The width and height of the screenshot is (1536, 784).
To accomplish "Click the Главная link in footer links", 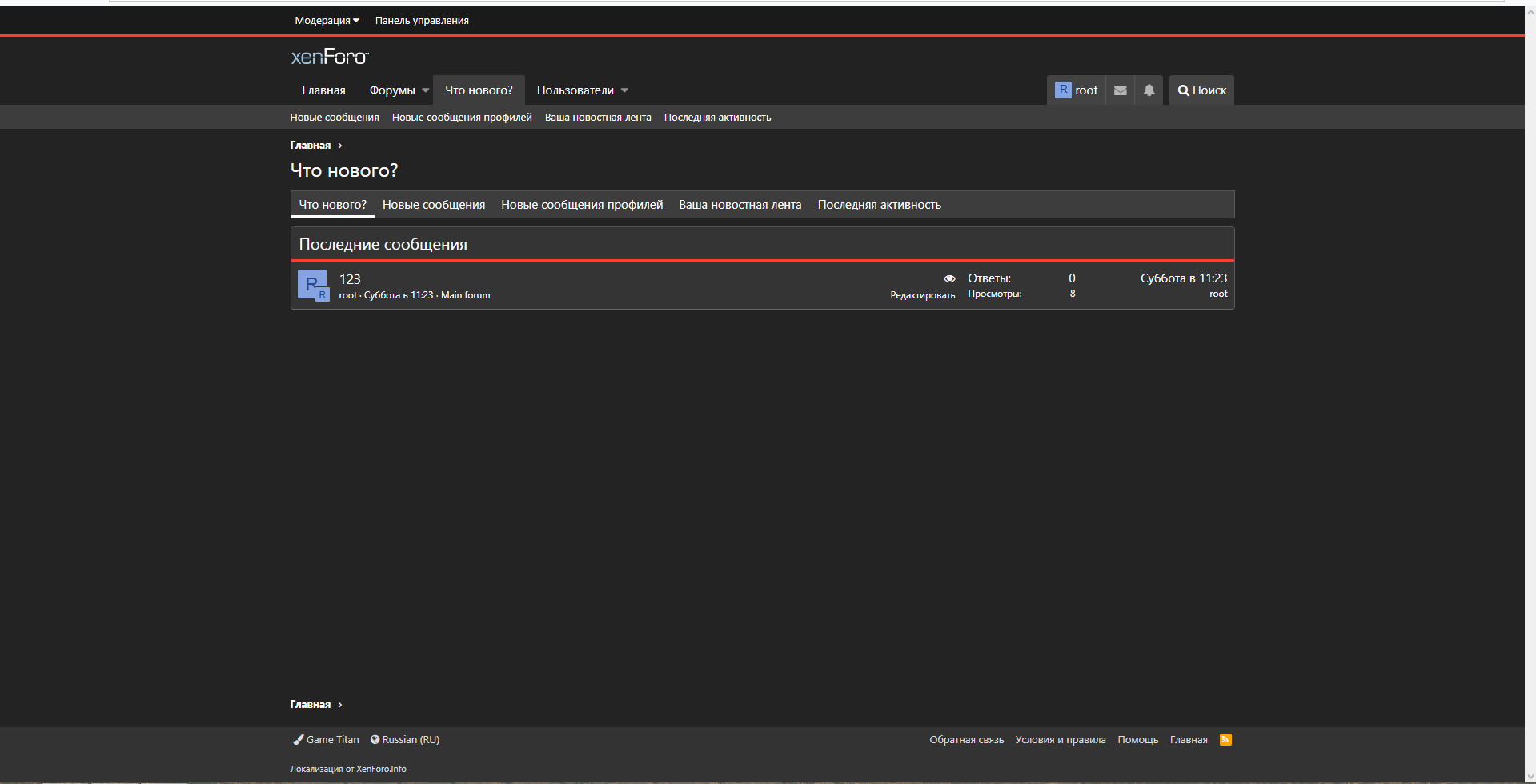I will [1189, 740].
